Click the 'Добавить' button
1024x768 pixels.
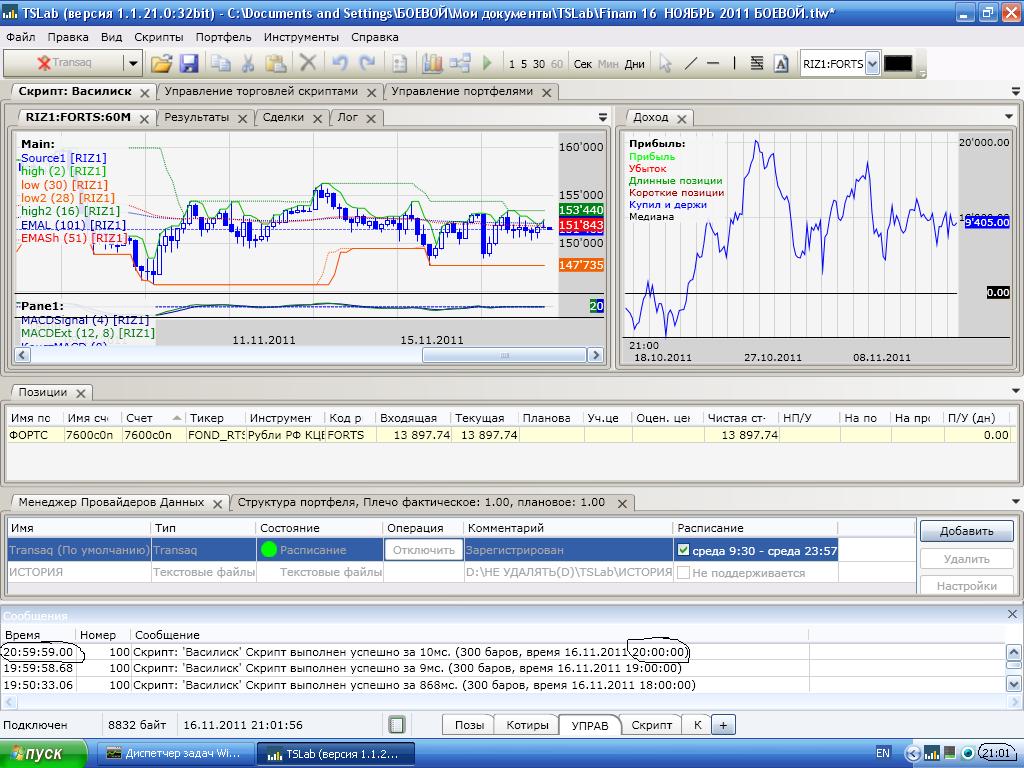966,531
